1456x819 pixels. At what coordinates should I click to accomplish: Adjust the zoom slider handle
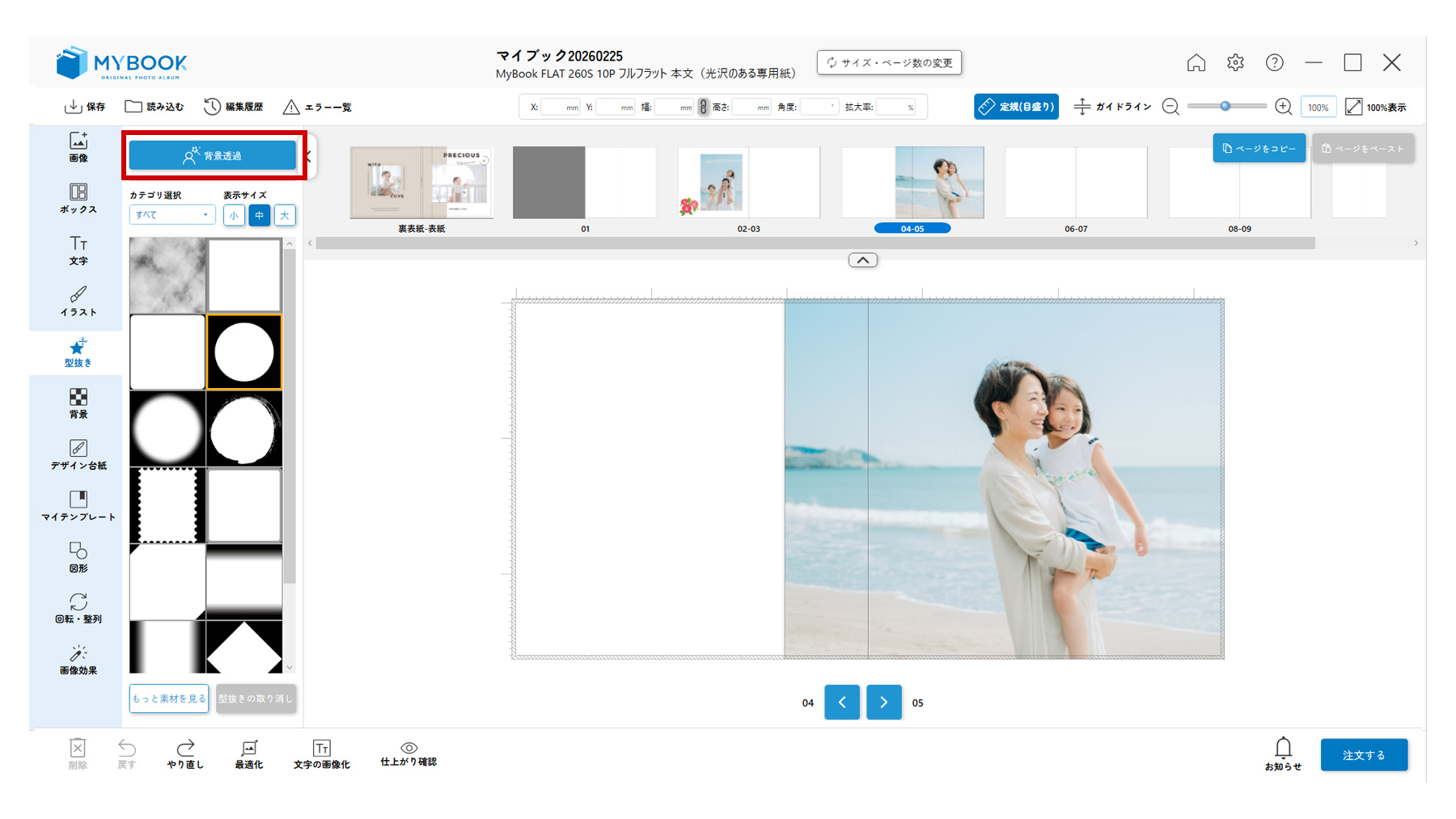click(x=1225, y=106)
